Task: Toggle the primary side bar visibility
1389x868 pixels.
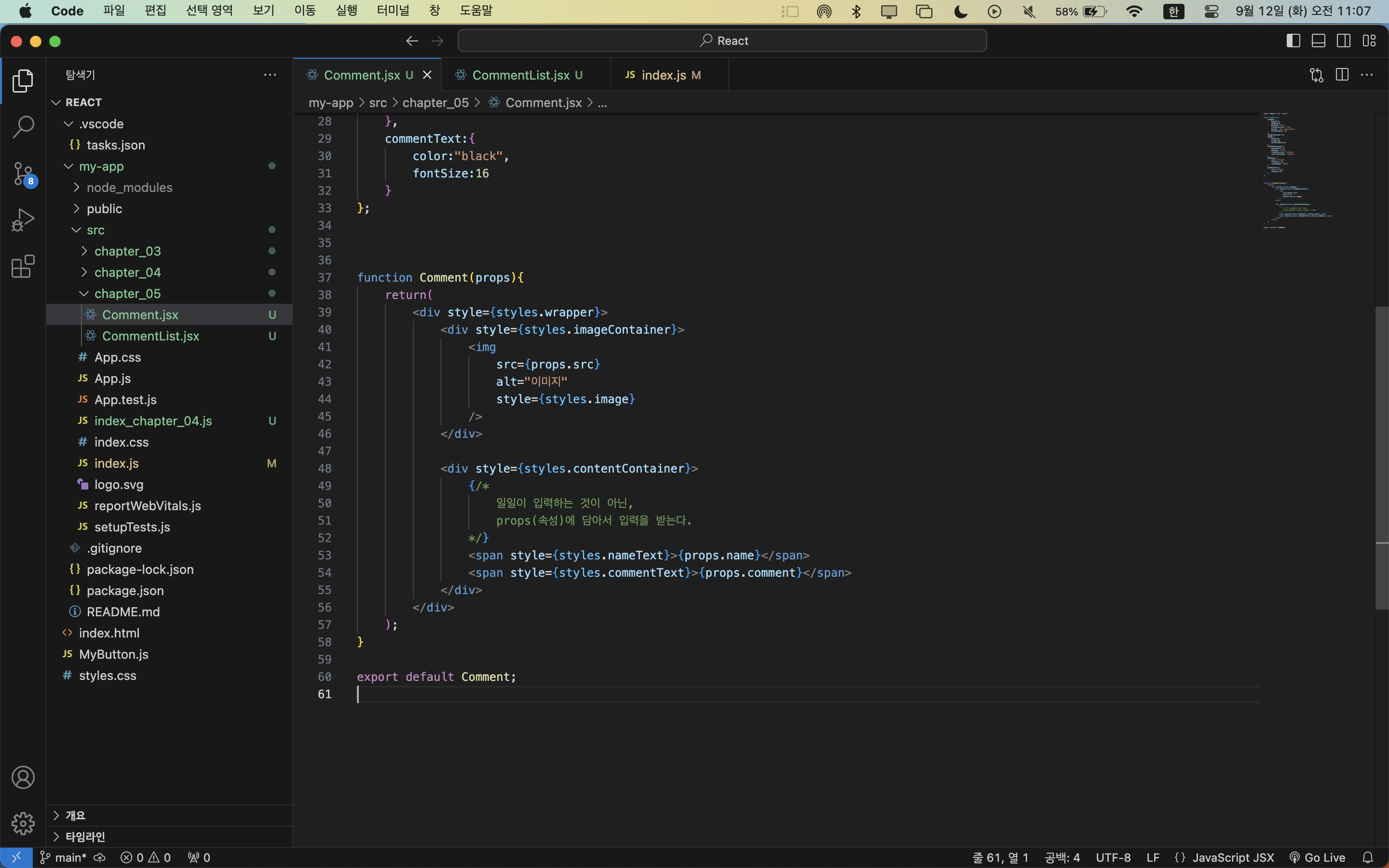Action: click(x=1293, y=41)
